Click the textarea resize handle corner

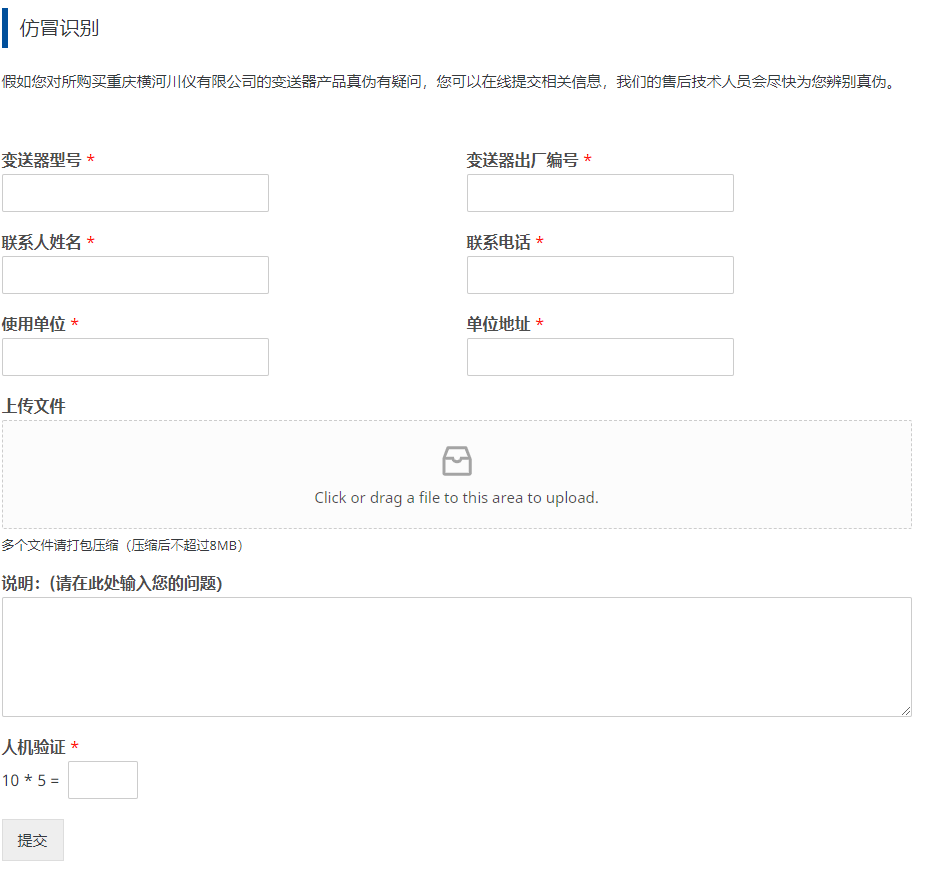click(x=906, y=711)
